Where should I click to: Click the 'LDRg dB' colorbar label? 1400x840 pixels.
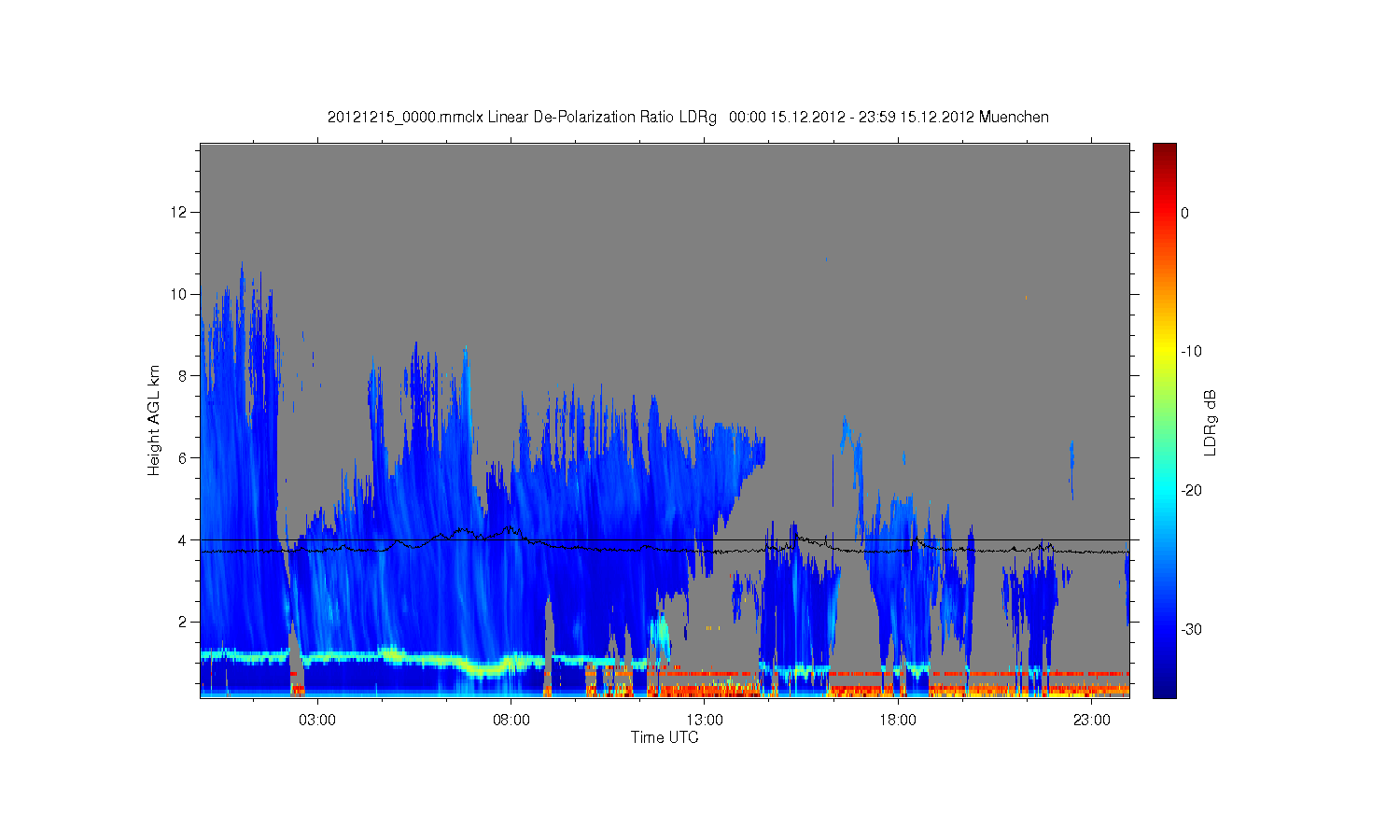tap(1211, 422)
